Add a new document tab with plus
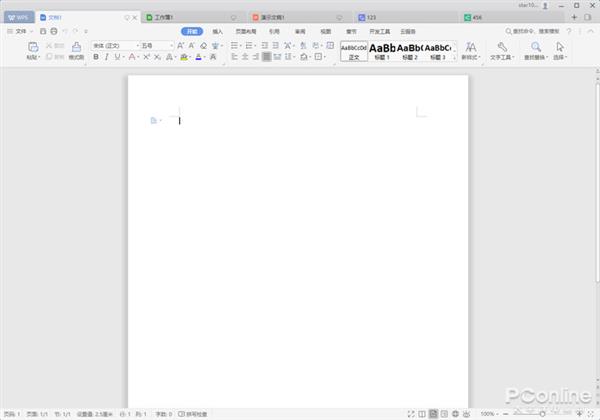The image size is (600, 420). [x=574, y=17]
